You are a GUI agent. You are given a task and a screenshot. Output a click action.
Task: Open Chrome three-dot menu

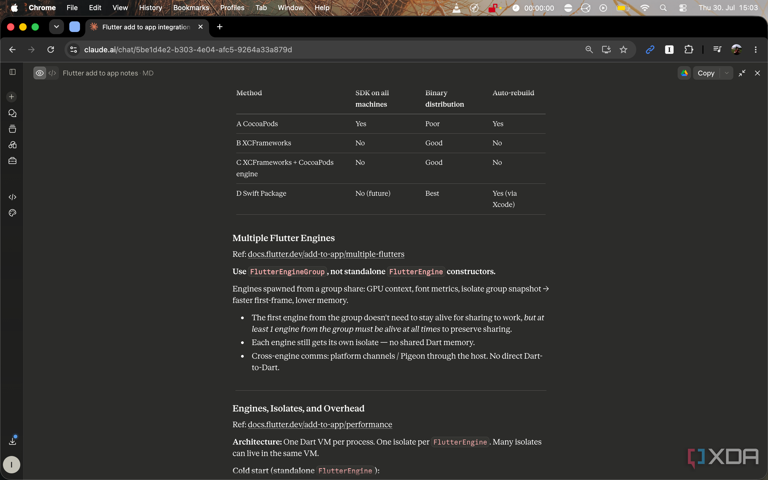coord(755,49)
